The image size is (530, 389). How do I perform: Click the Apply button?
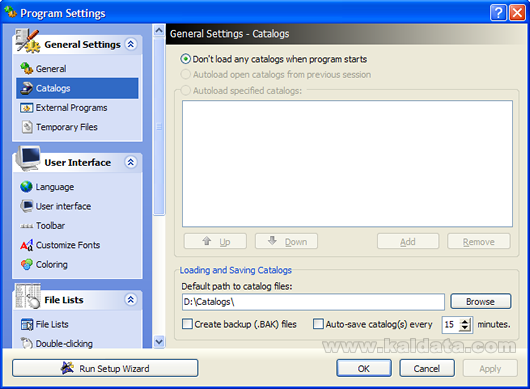490,368
